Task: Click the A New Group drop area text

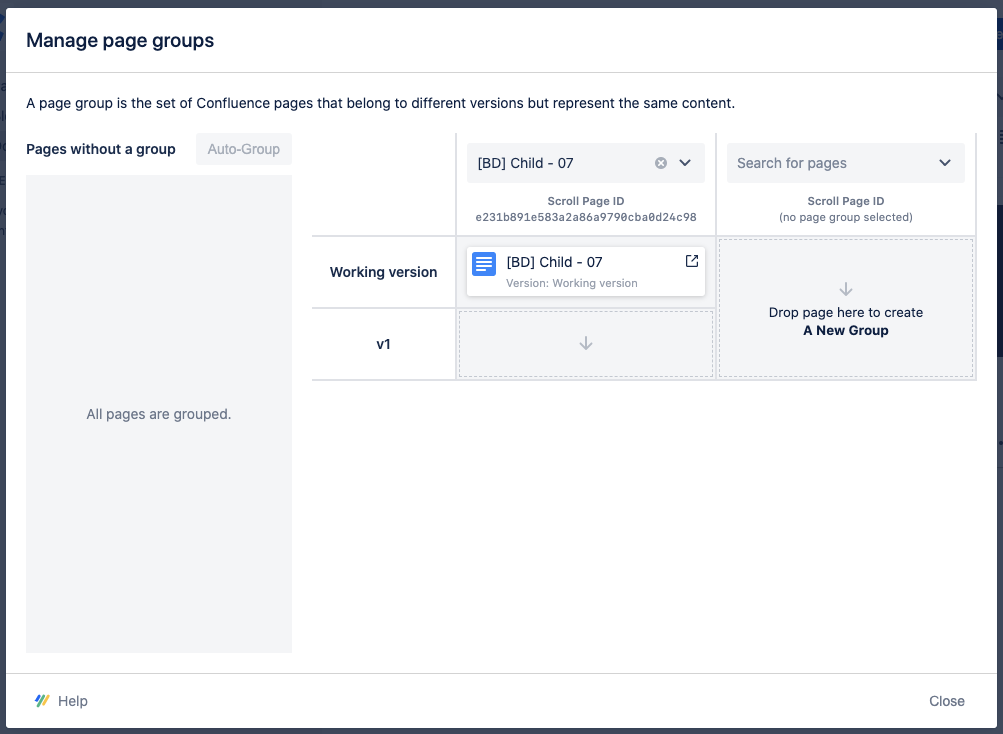Action: tap(846, 330)
